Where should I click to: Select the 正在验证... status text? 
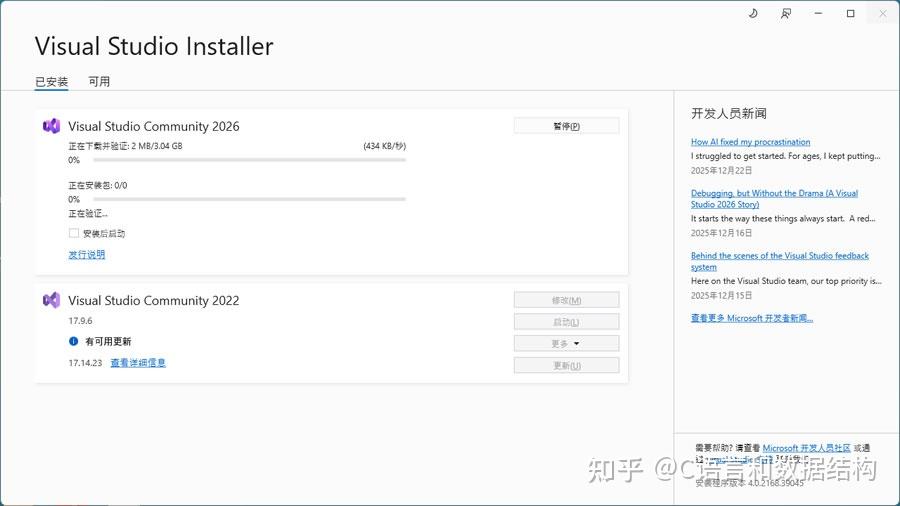coord(88,213)
